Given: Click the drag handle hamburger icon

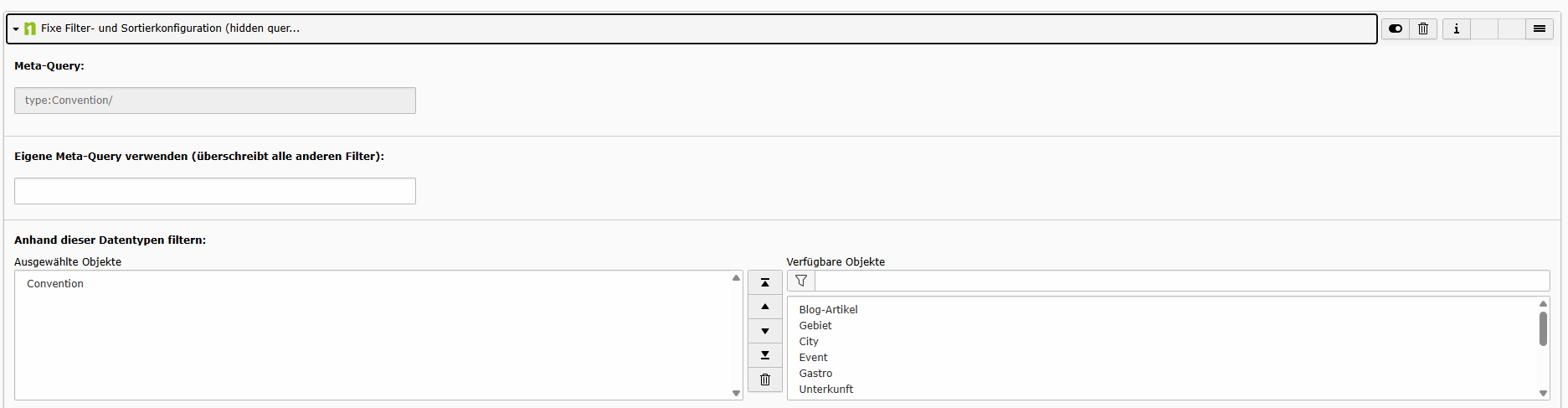Looking at the screenshot, I should pyautogui.click(x=1540, y=28).
